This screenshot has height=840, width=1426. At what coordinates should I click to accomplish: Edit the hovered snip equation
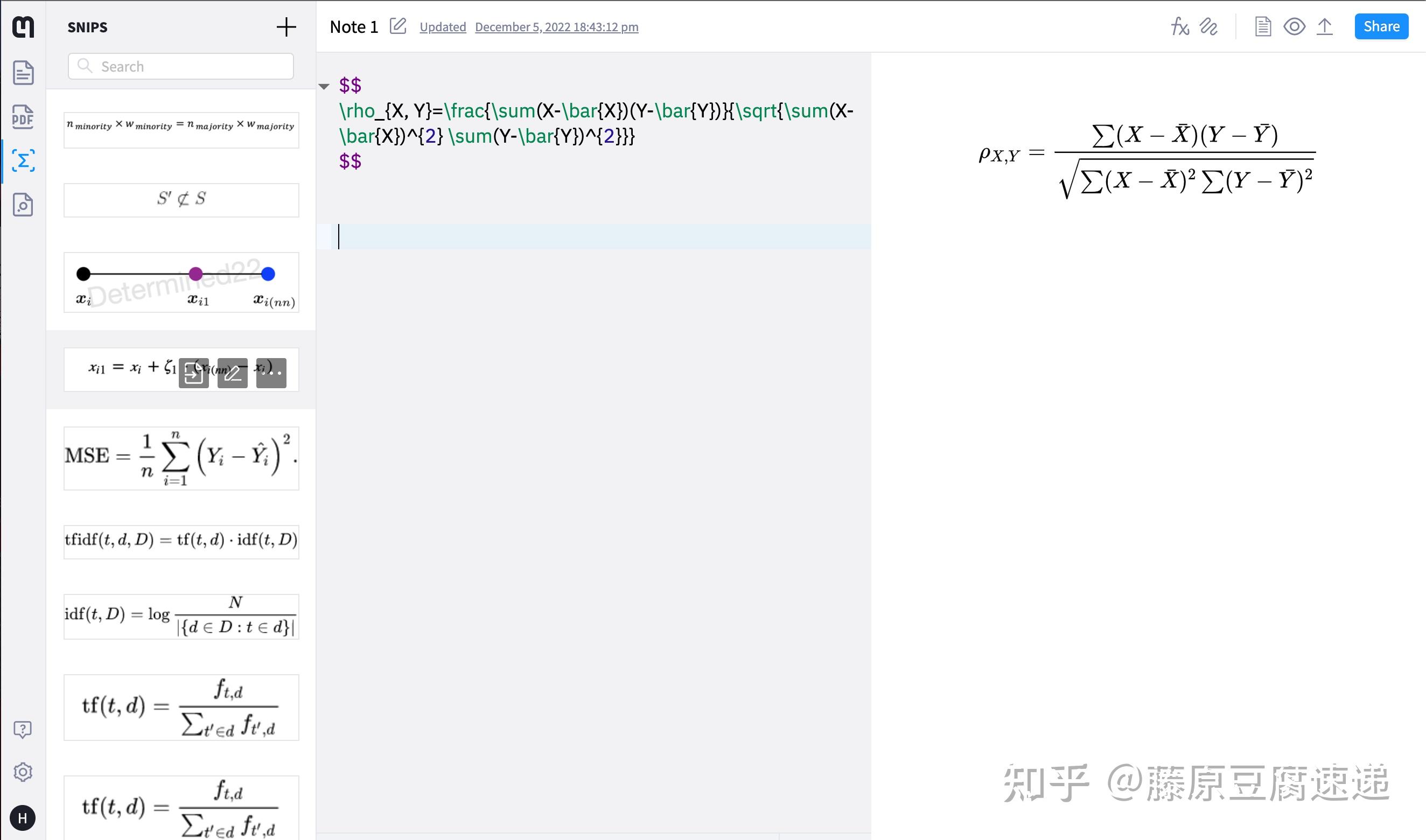[232, 373]
